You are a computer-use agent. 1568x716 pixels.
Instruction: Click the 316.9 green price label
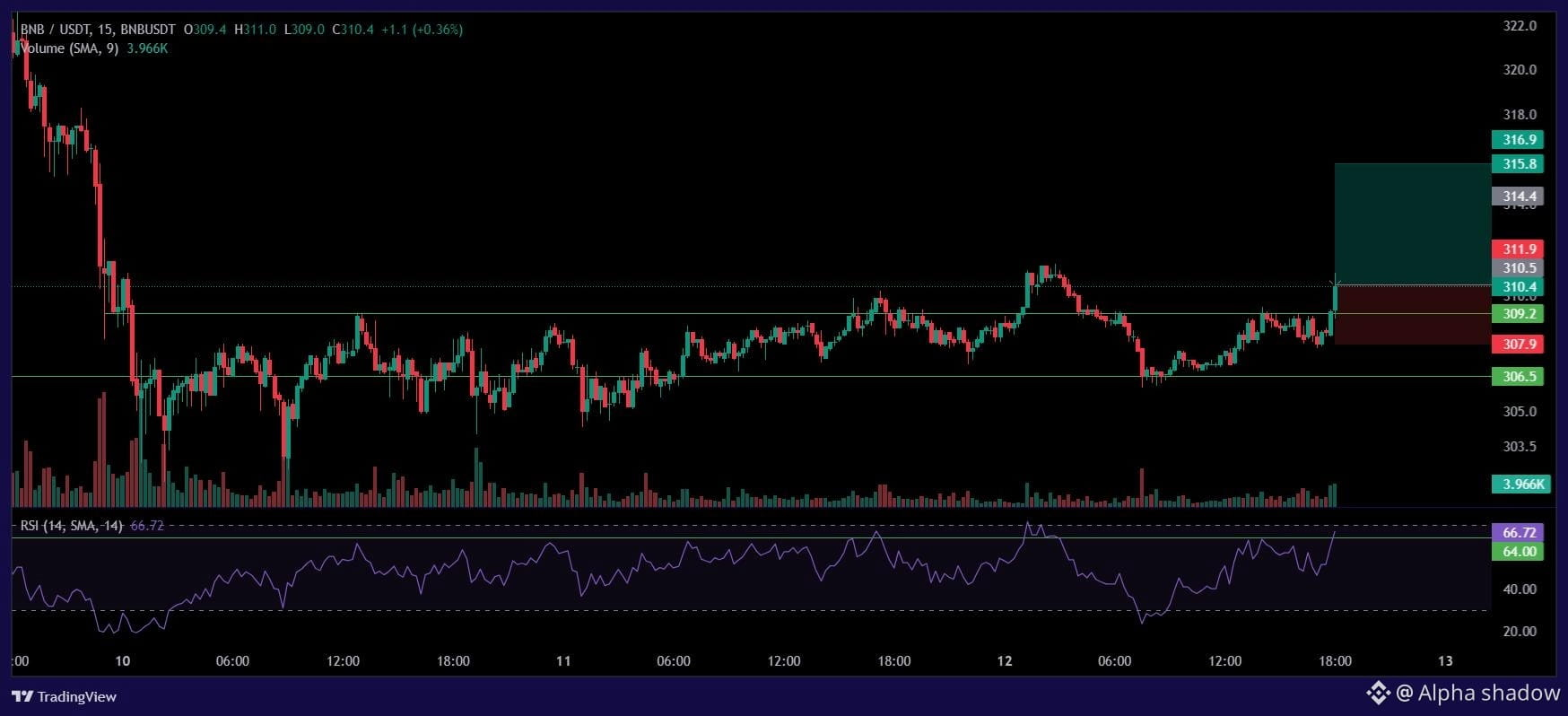pyautogui.click(x=1518, y=140)
